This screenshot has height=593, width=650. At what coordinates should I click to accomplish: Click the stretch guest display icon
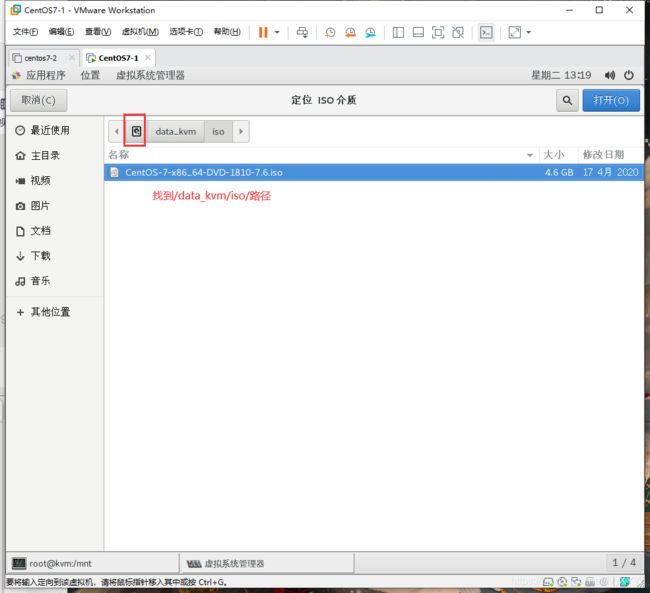514,32
